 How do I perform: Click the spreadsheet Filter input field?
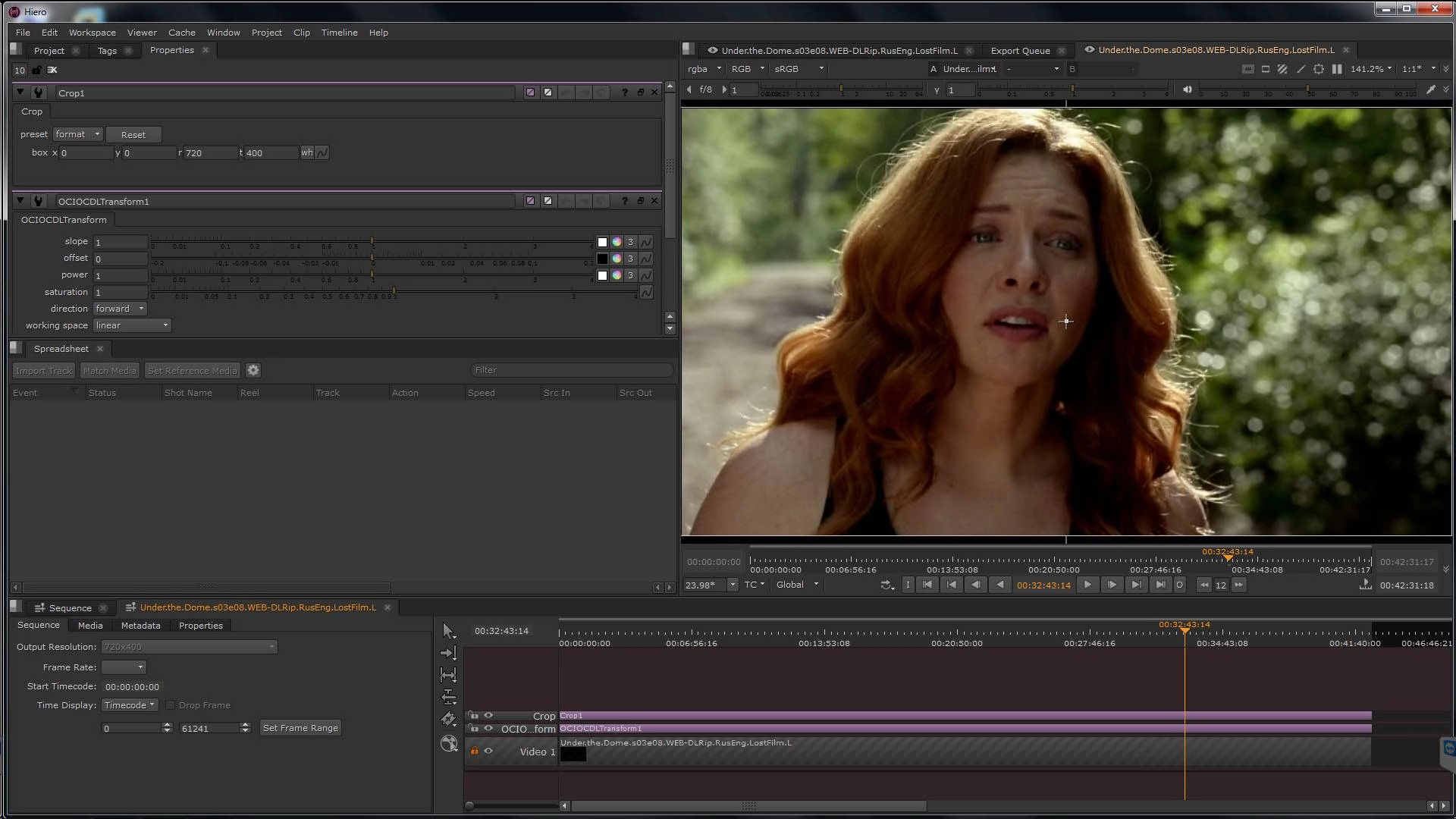tap(572, 370)
